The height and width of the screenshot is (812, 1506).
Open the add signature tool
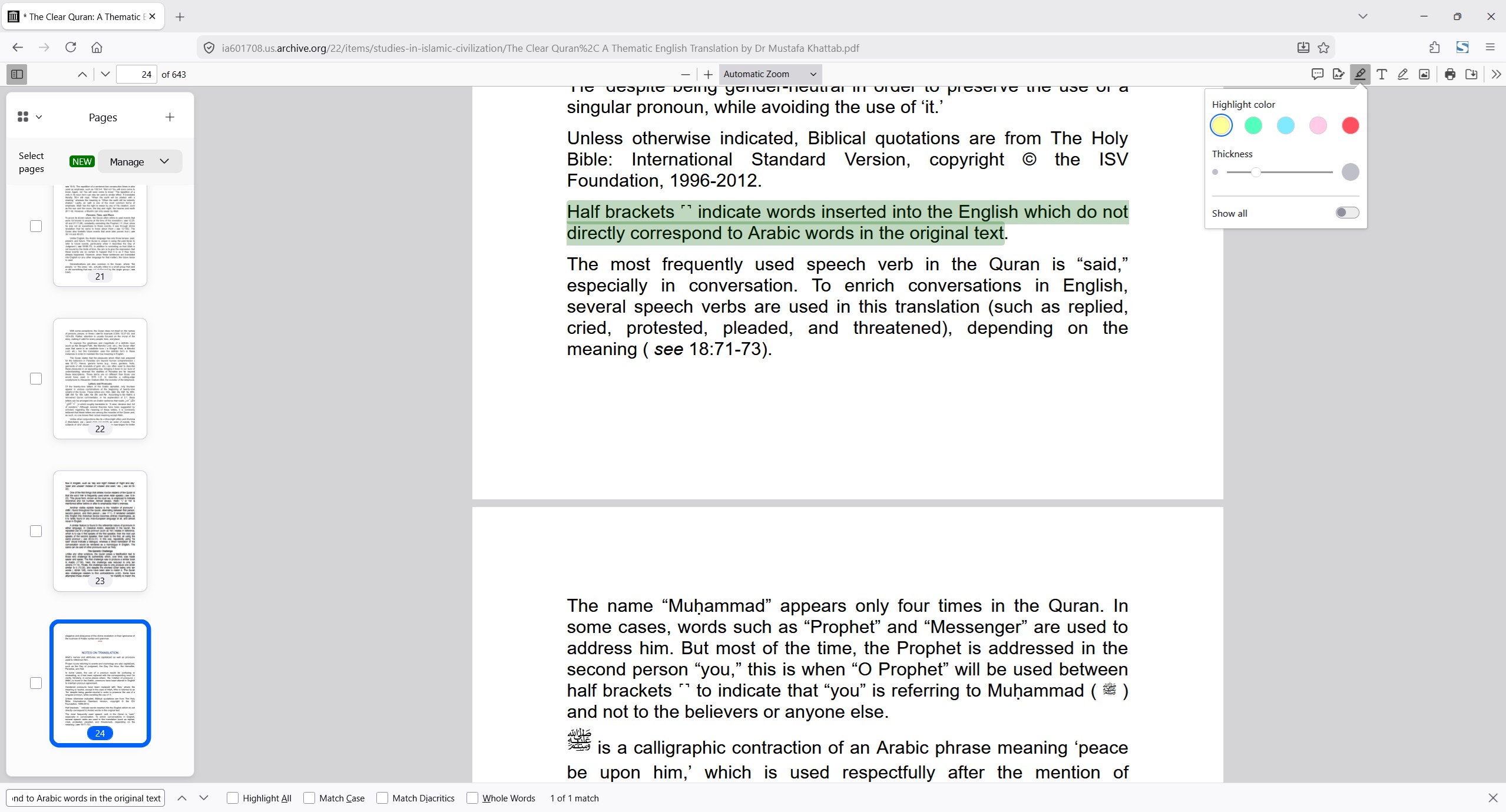tap(1339, 74)
